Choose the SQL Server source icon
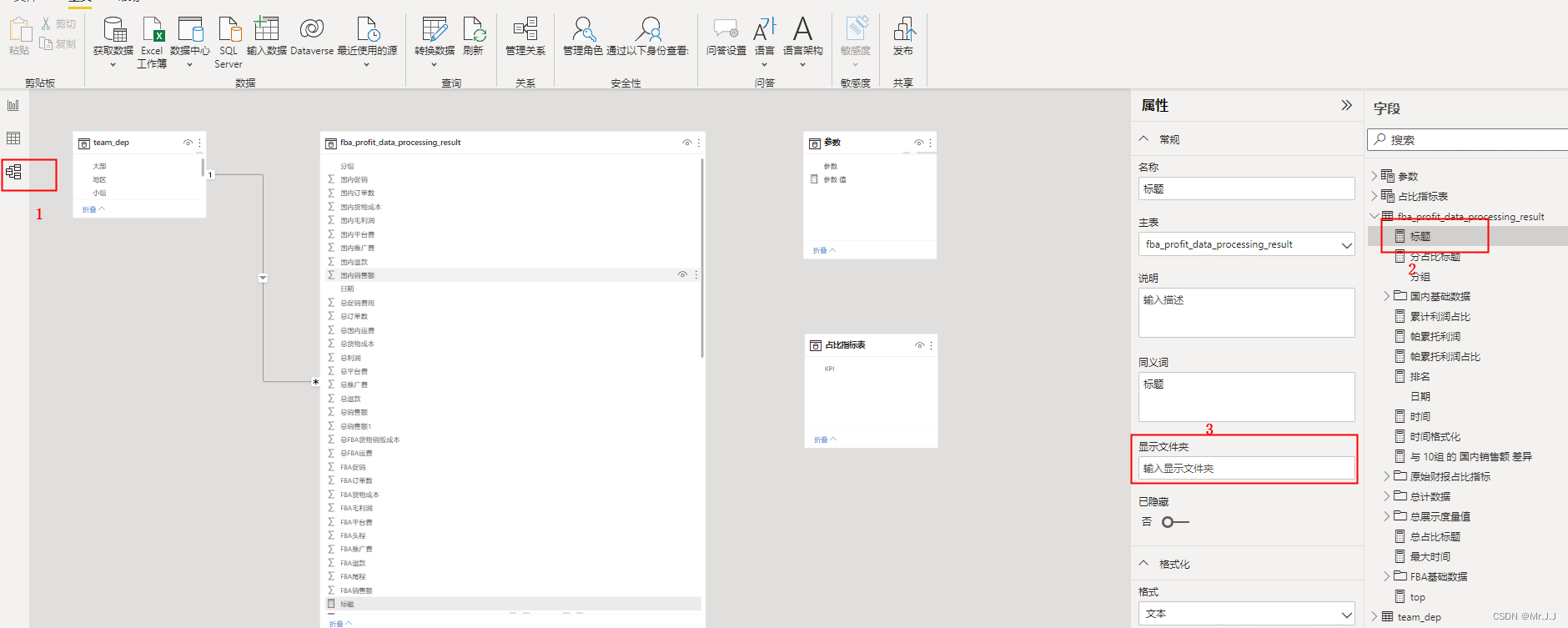The height and width of the screenshot is (628, 1568). [x=229, y=30]
